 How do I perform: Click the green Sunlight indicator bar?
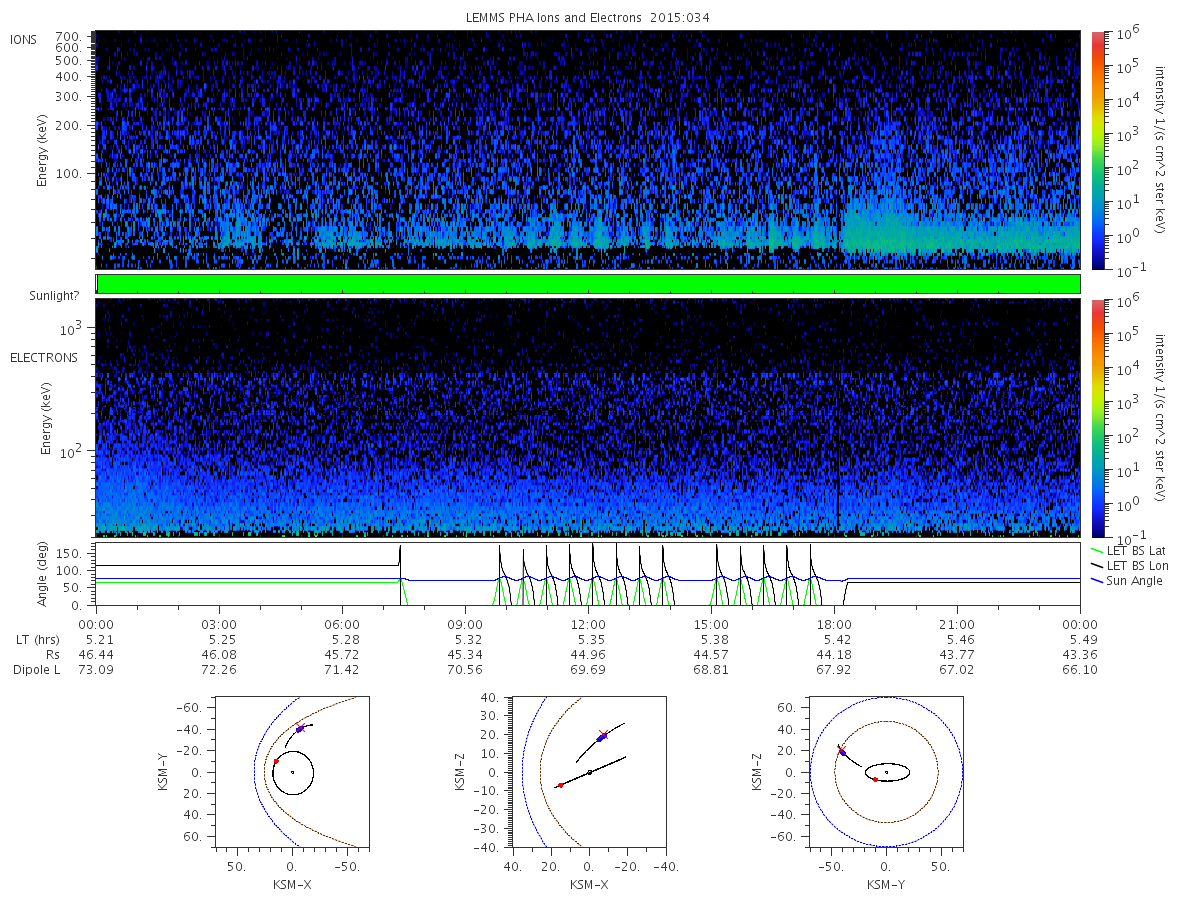tap(588, 284)
